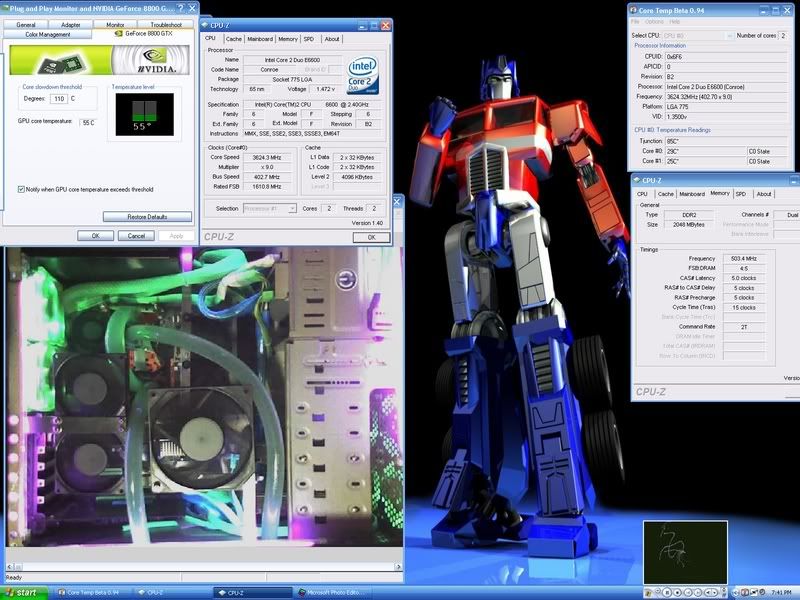Click the NVIDIA logo banner
Viewport: 800px width, 600px height.
tap(99, 60)
